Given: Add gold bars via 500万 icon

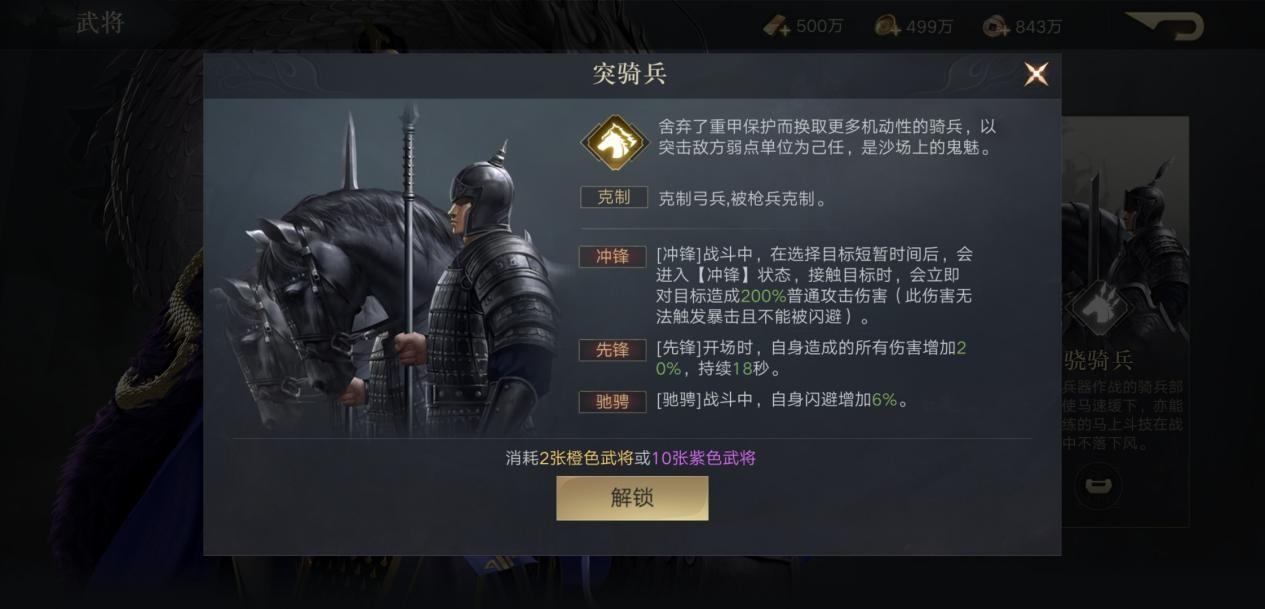Looking at the screenshot, I should point(777,26).
